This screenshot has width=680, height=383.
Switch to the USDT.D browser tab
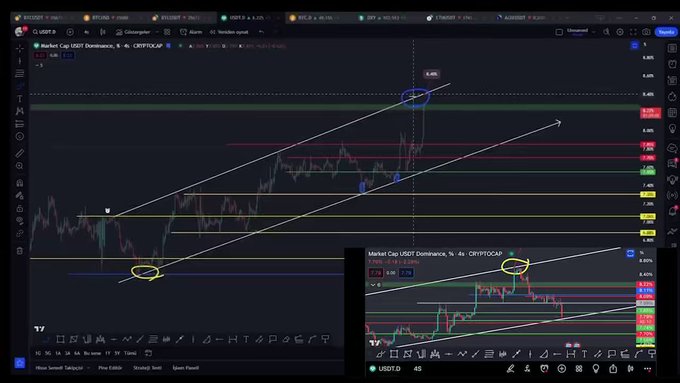pos(250,18)
